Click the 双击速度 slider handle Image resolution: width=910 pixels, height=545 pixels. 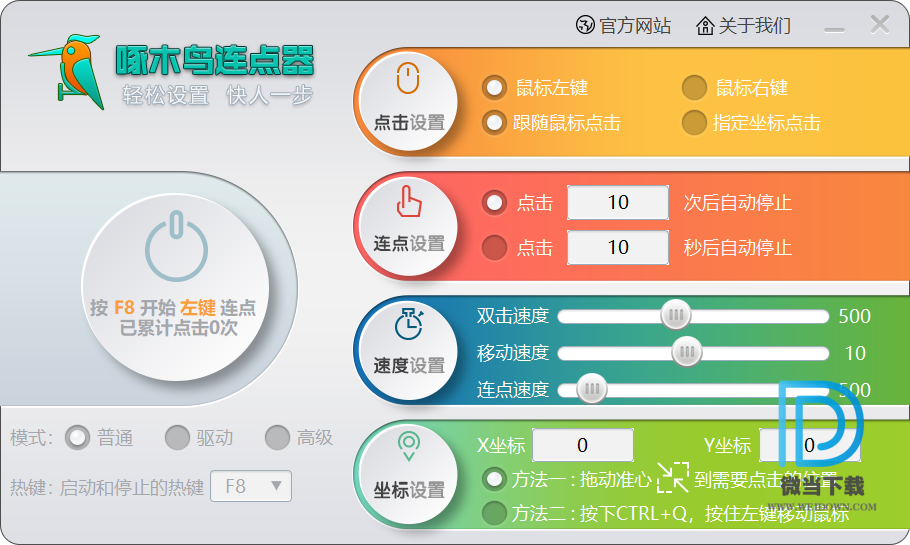pos(676,316)
